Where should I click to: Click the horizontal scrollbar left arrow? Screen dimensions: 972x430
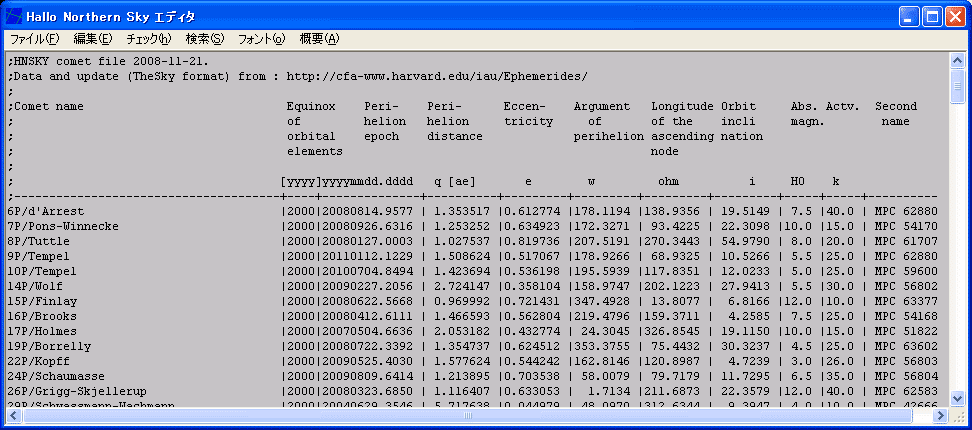point(14,415)
